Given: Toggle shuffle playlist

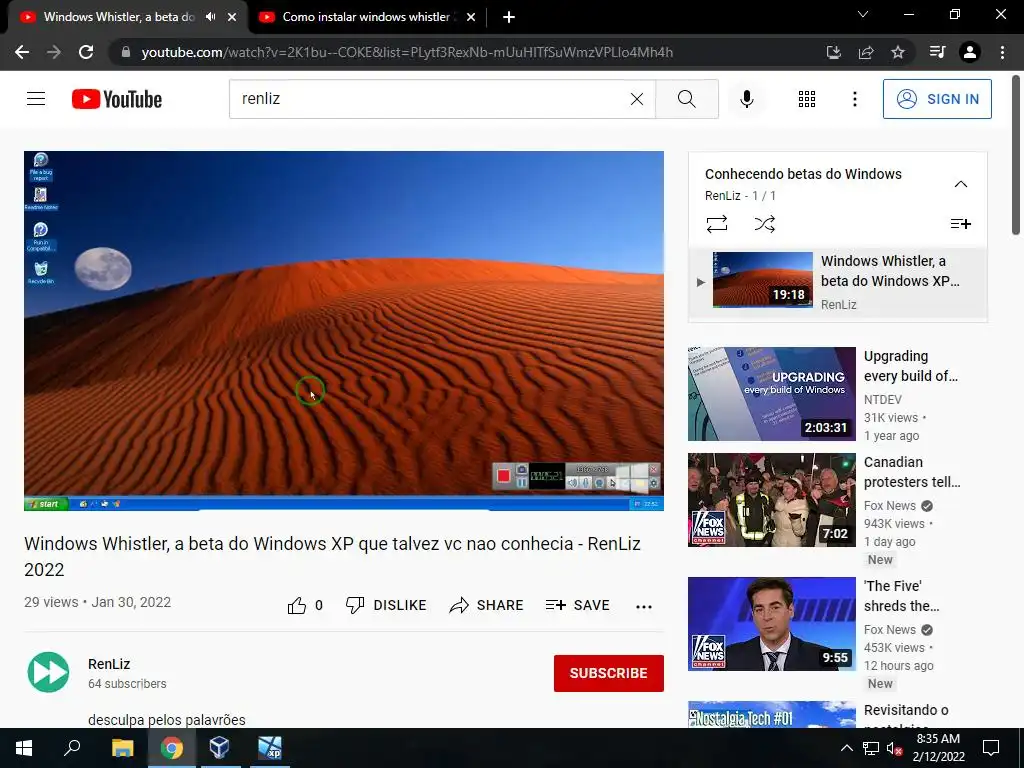Looking at the screenshot, I should [764, 224].
